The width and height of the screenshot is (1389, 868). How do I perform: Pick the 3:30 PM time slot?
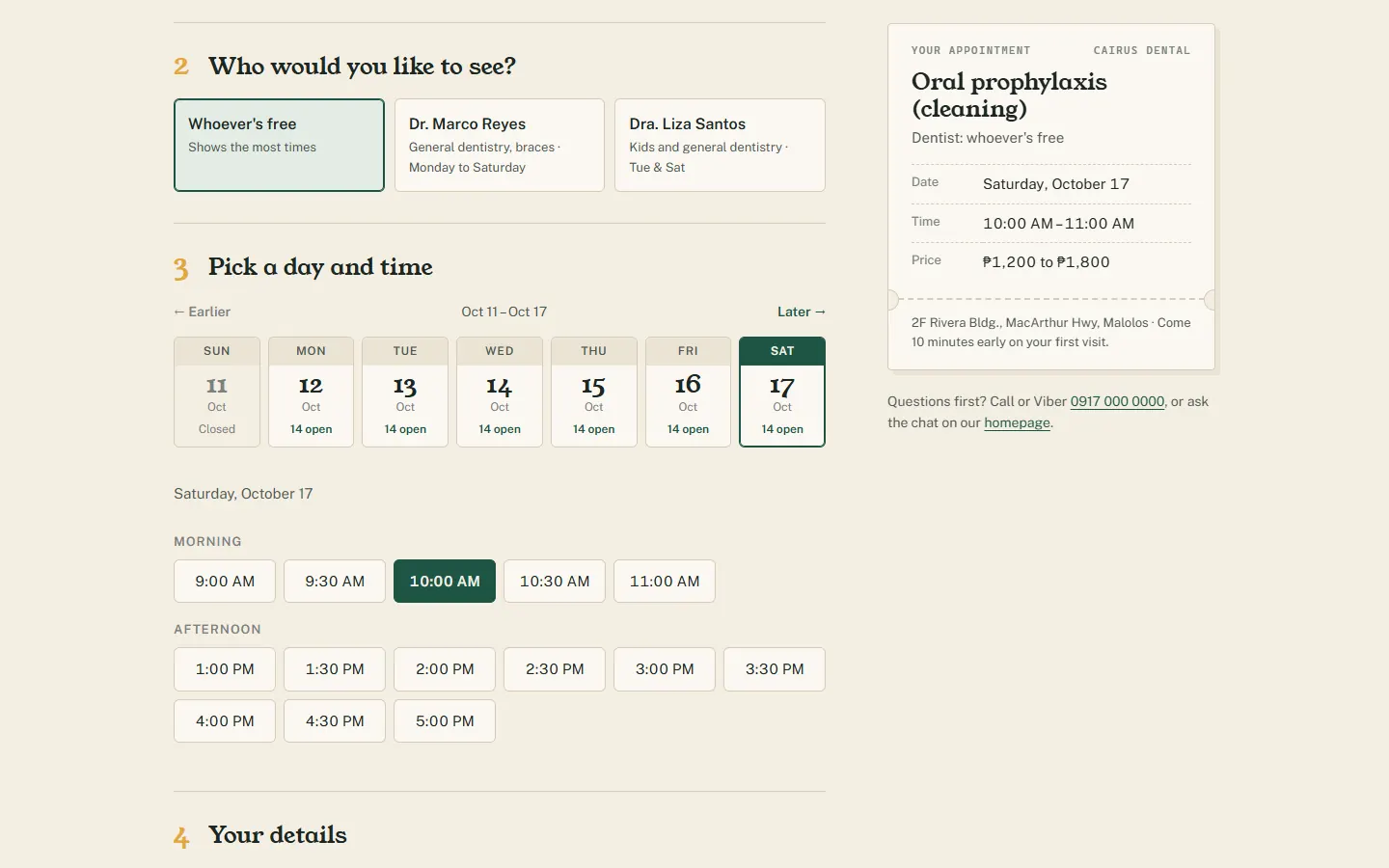(x=775, y=669)
